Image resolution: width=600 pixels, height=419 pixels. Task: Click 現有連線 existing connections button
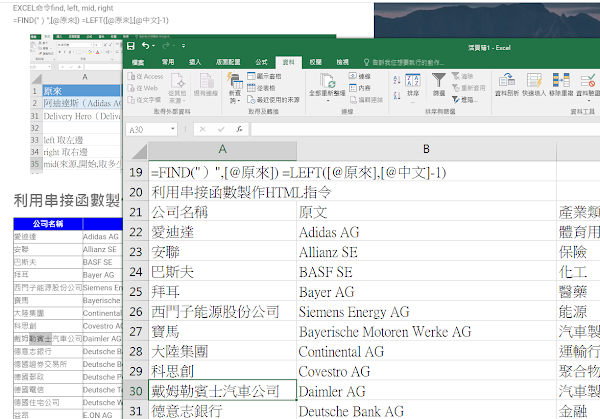coord(206,85)
